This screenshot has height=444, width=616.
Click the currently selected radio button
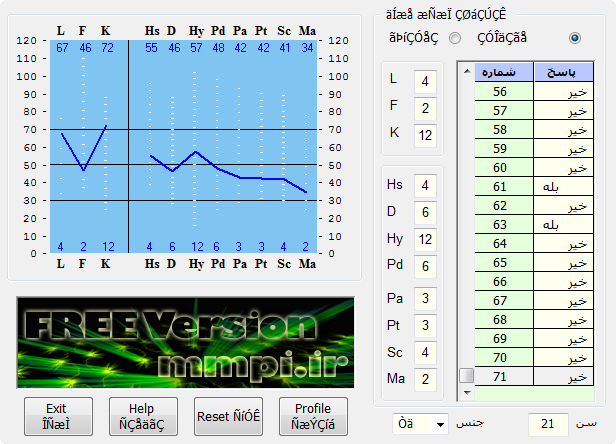574,38
